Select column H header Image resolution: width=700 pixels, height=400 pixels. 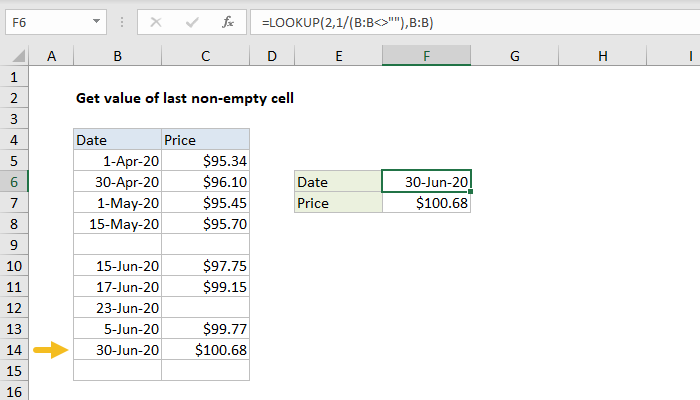click(603, 56)
